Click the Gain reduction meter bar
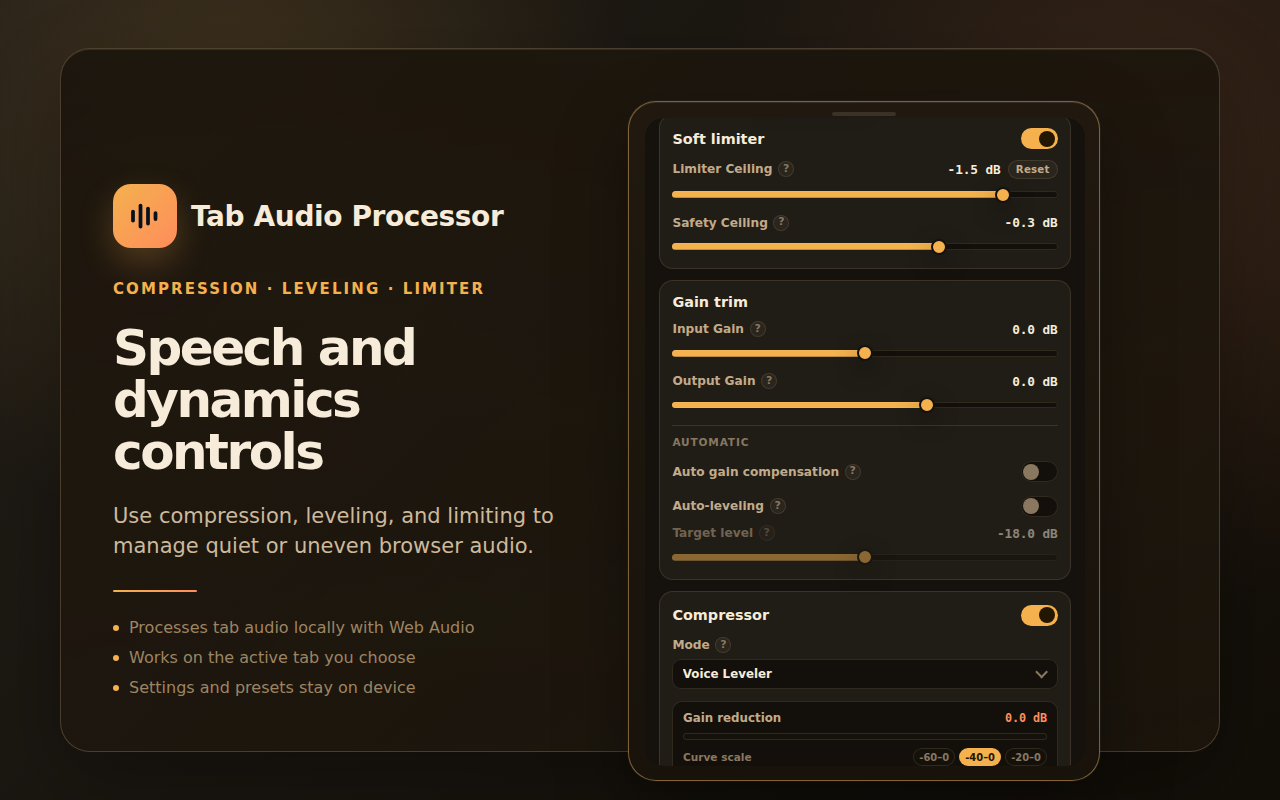The width and height of the screenshot is (1280, 800). [x=865, y=737]
